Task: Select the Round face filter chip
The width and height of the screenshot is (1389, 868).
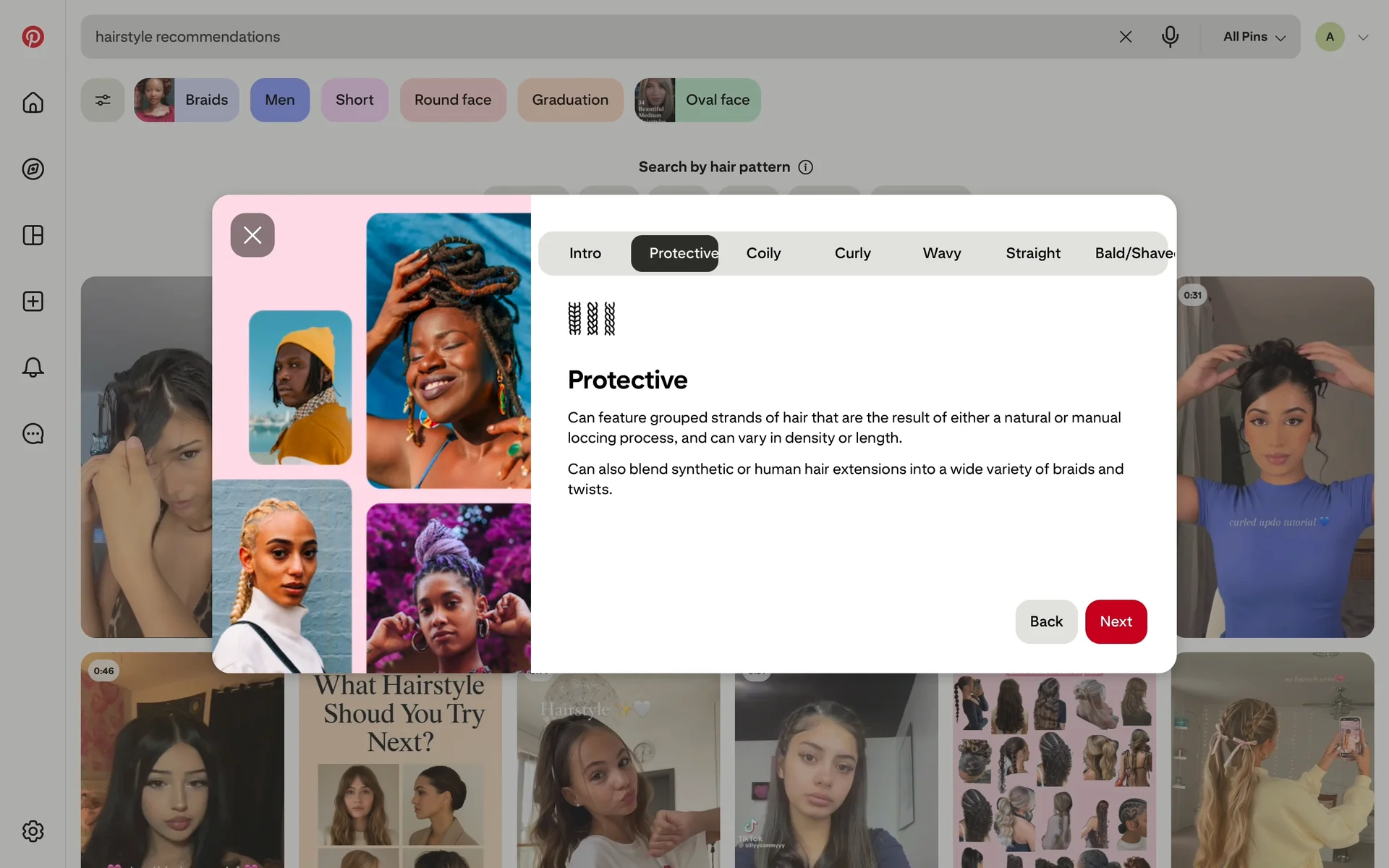Action: click(x=452, y=100)
